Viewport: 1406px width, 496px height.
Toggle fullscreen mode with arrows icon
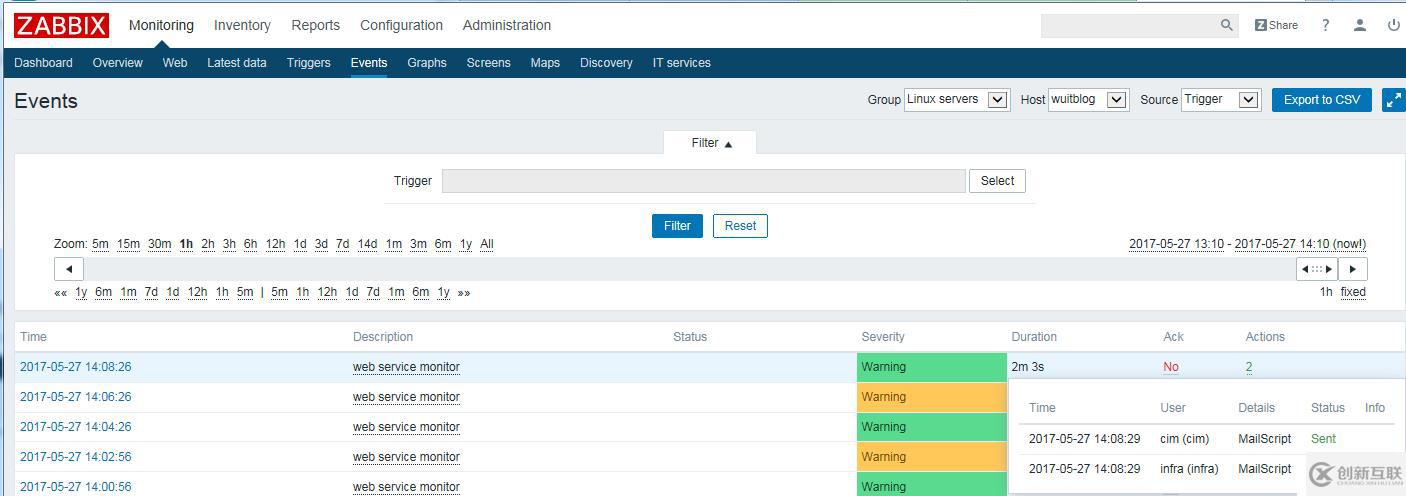tap(1394, 100)
